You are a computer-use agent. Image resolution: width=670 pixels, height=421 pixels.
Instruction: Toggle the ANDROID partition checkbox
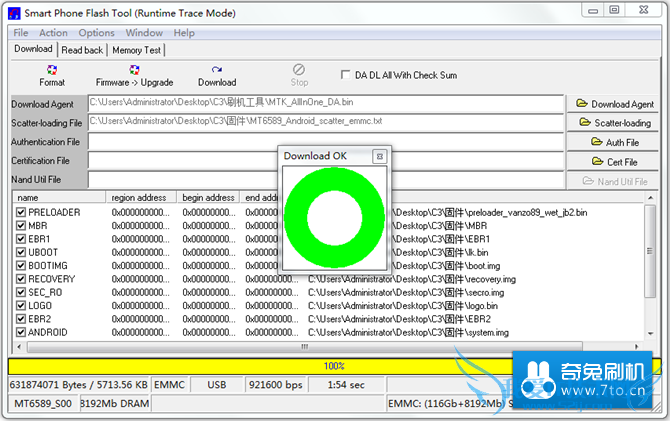[20, 332]
